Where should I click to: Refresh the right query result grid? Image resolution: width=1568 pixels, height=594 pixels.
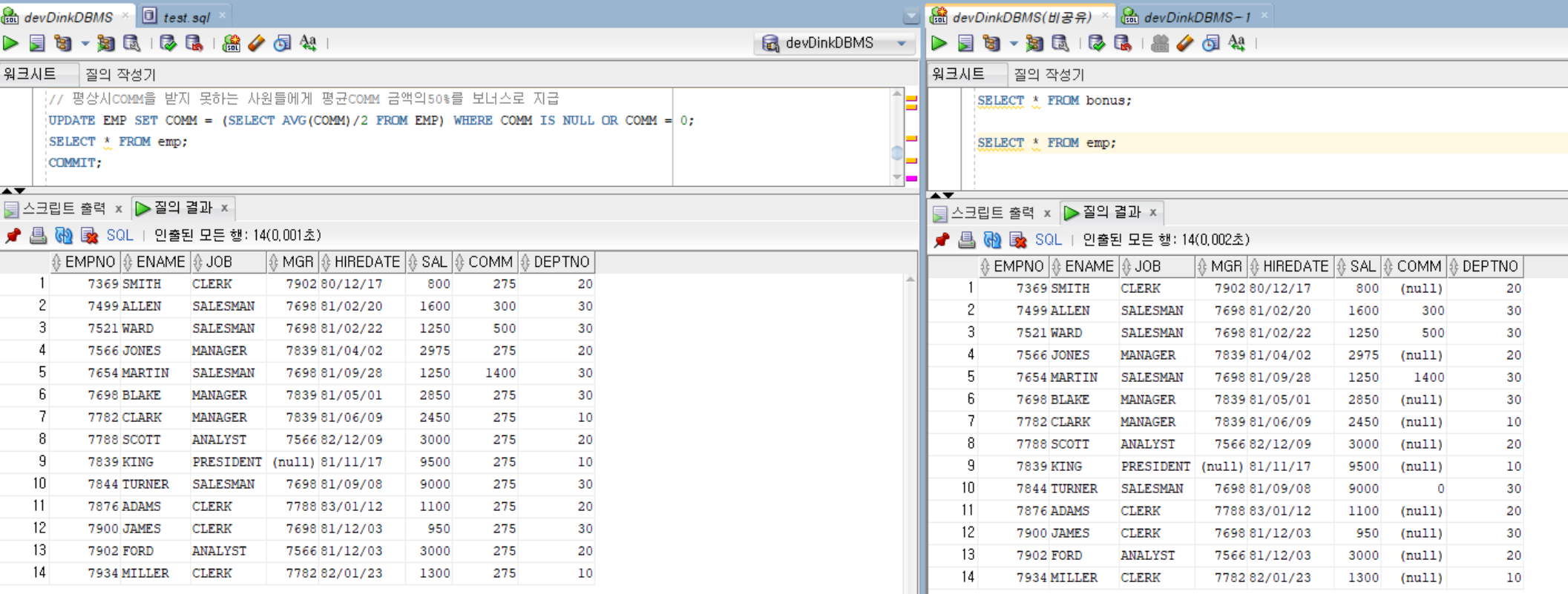tap(992, 240)
